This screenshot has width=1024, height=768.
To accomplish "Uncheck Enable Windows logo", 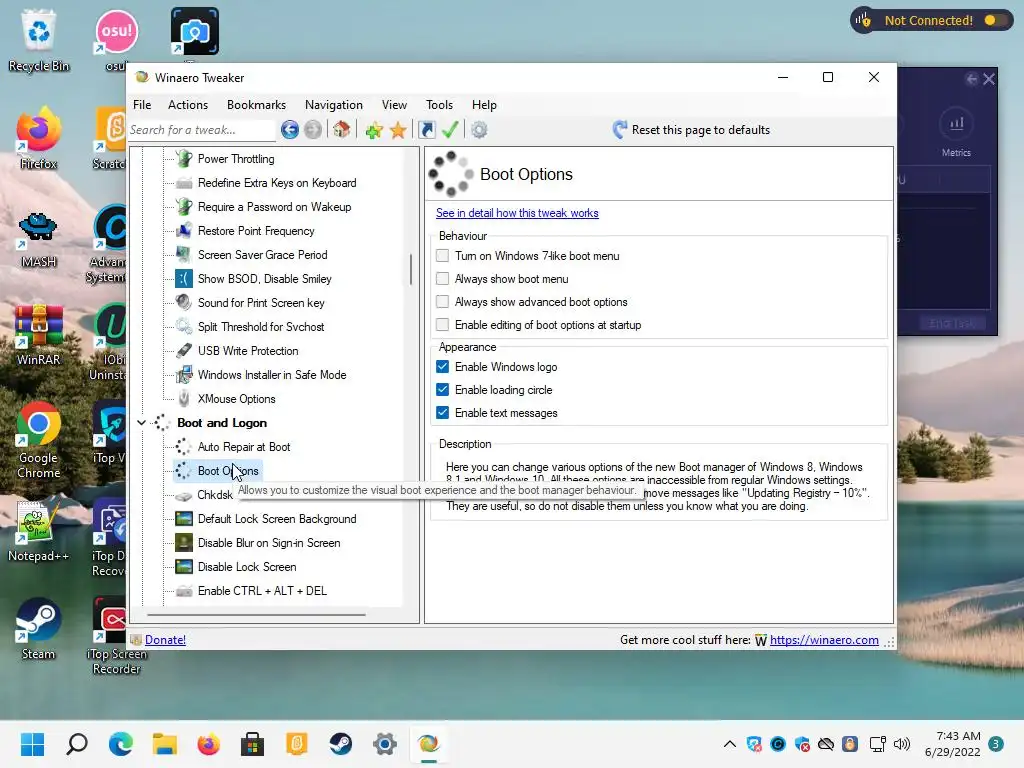I will pos(443,366).
